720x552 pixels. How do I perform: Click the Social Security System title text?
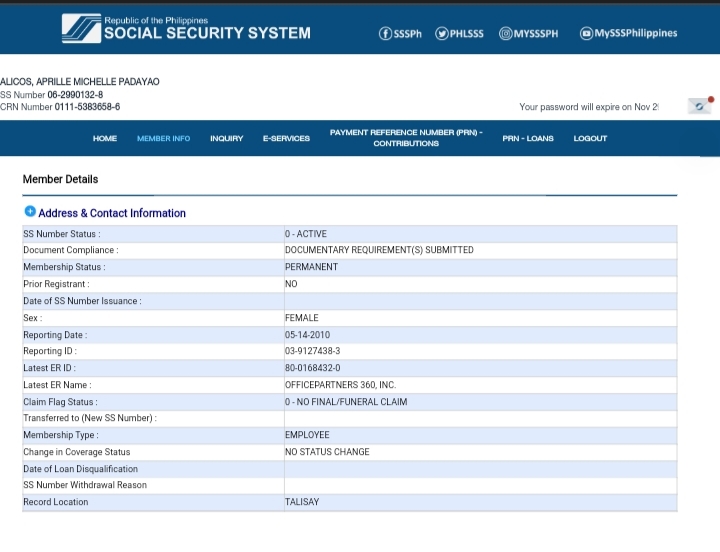click(x=207, y=33)
